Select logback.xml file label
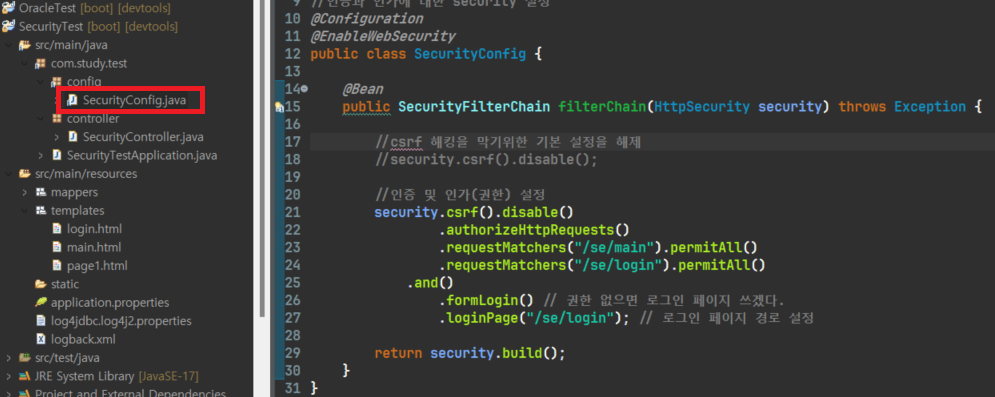 83,339
